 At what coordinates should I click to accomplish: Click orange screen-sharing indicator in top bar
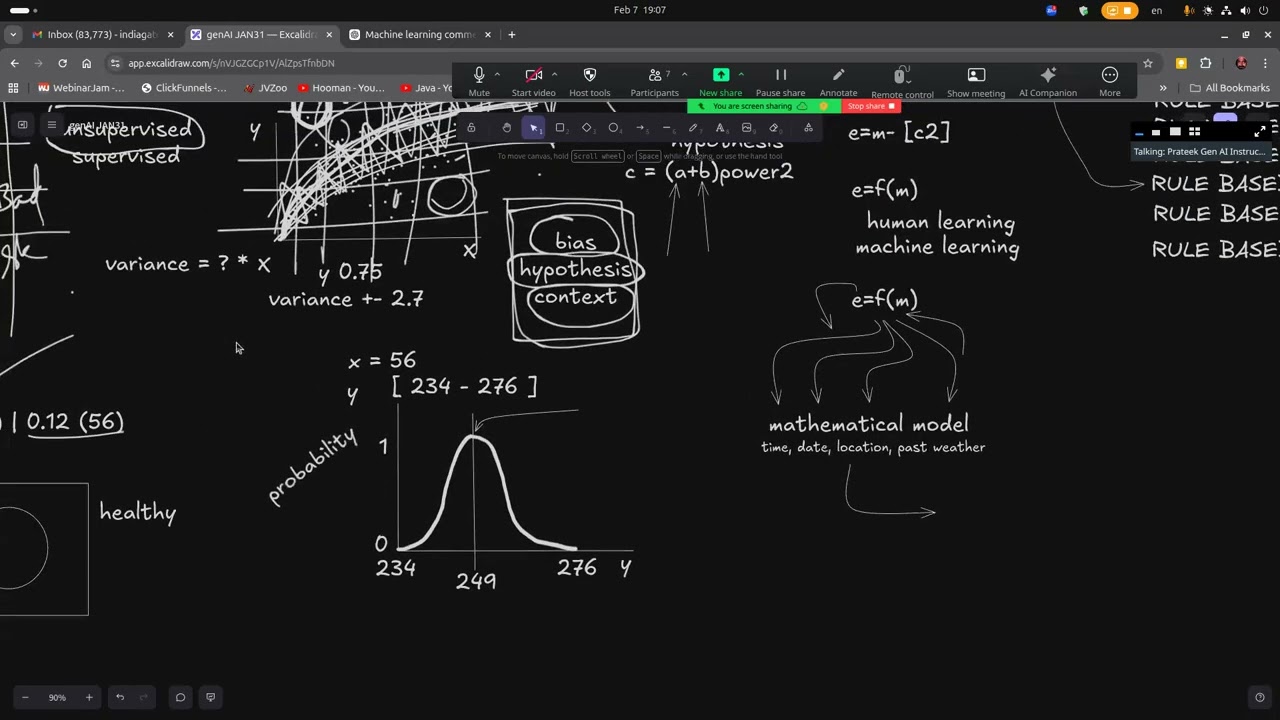pos(1120,11)
